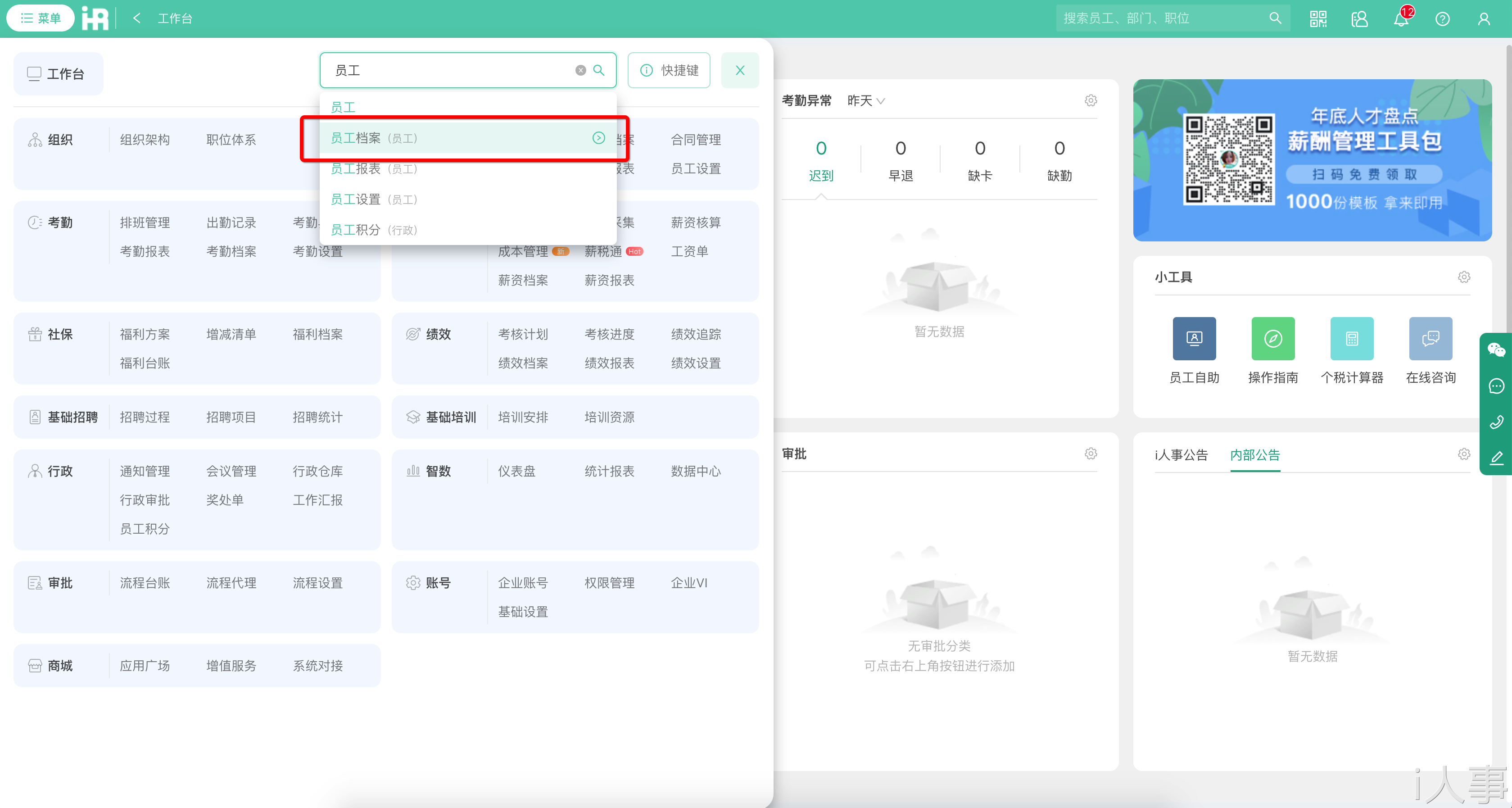
Task: Open 组织架构 menu link
Action: pyautogui.click(x=145, y=140)
